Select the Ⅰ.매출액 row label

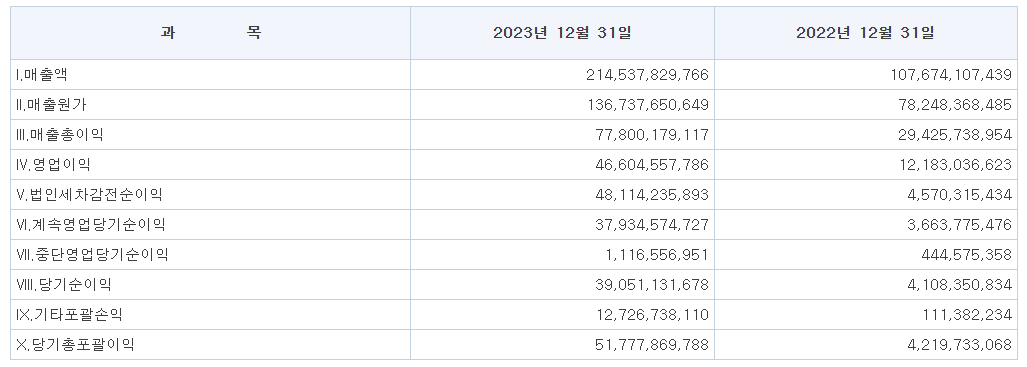(x=41, y=75)
